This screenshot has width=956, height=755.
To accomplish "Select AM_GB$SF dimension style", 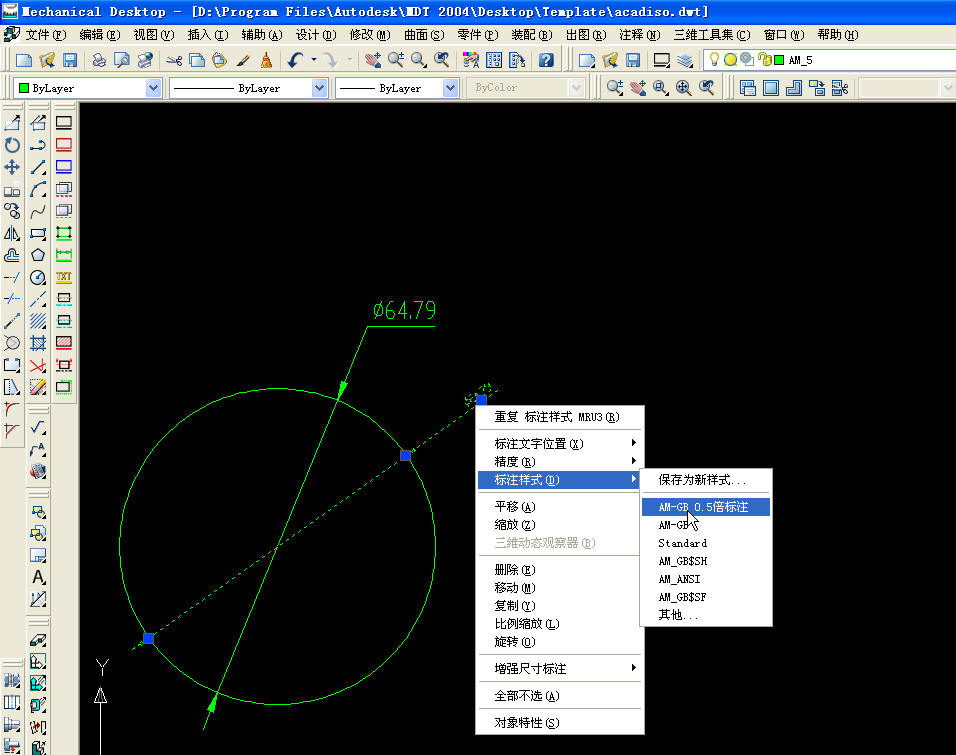I will coord(706,596).
